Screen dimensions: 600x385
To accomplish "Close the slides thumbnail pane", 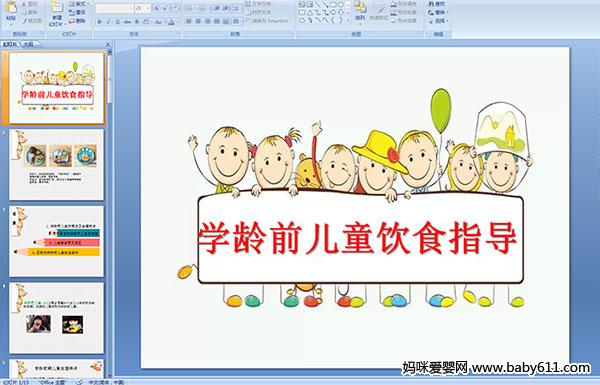I will click(108, 44).
